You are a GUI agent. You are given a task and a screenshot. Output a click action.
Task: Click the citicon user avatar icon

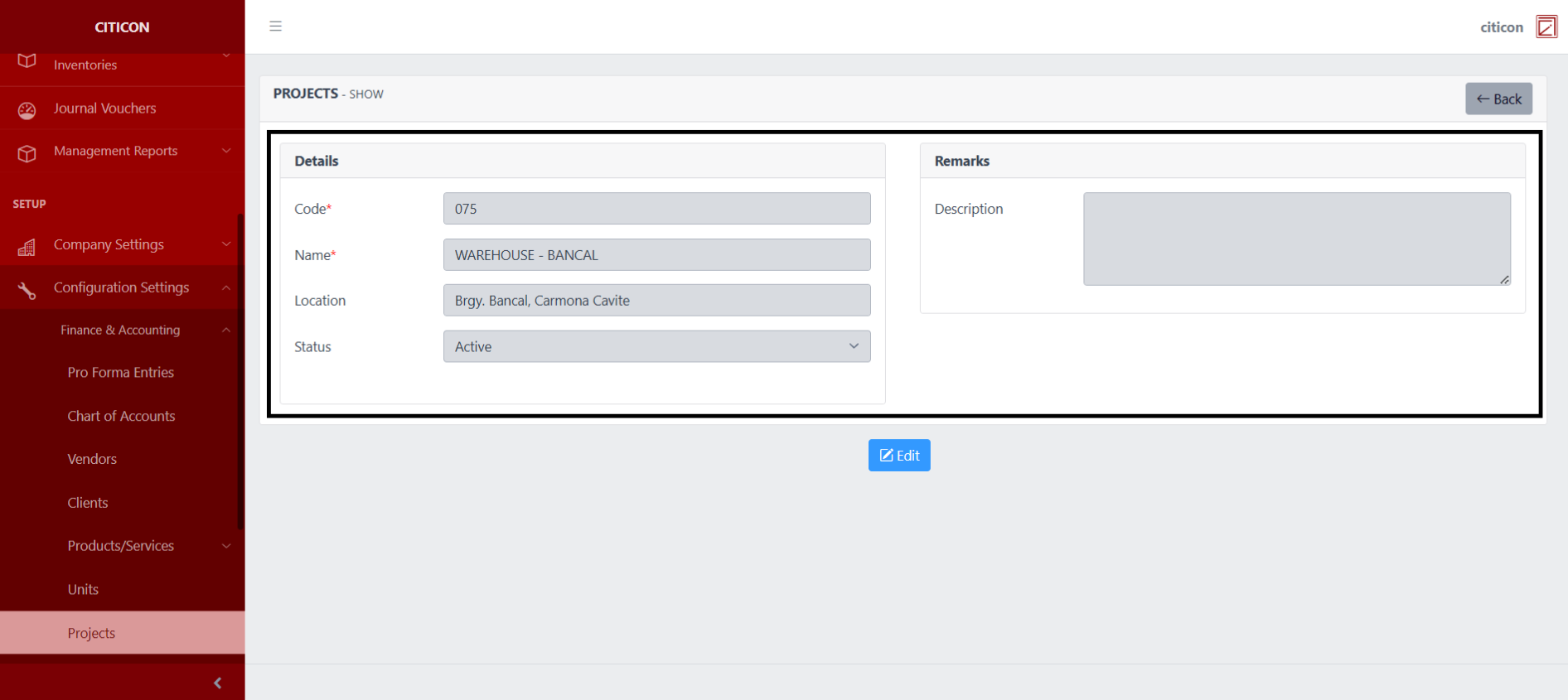coord(1546,27)
